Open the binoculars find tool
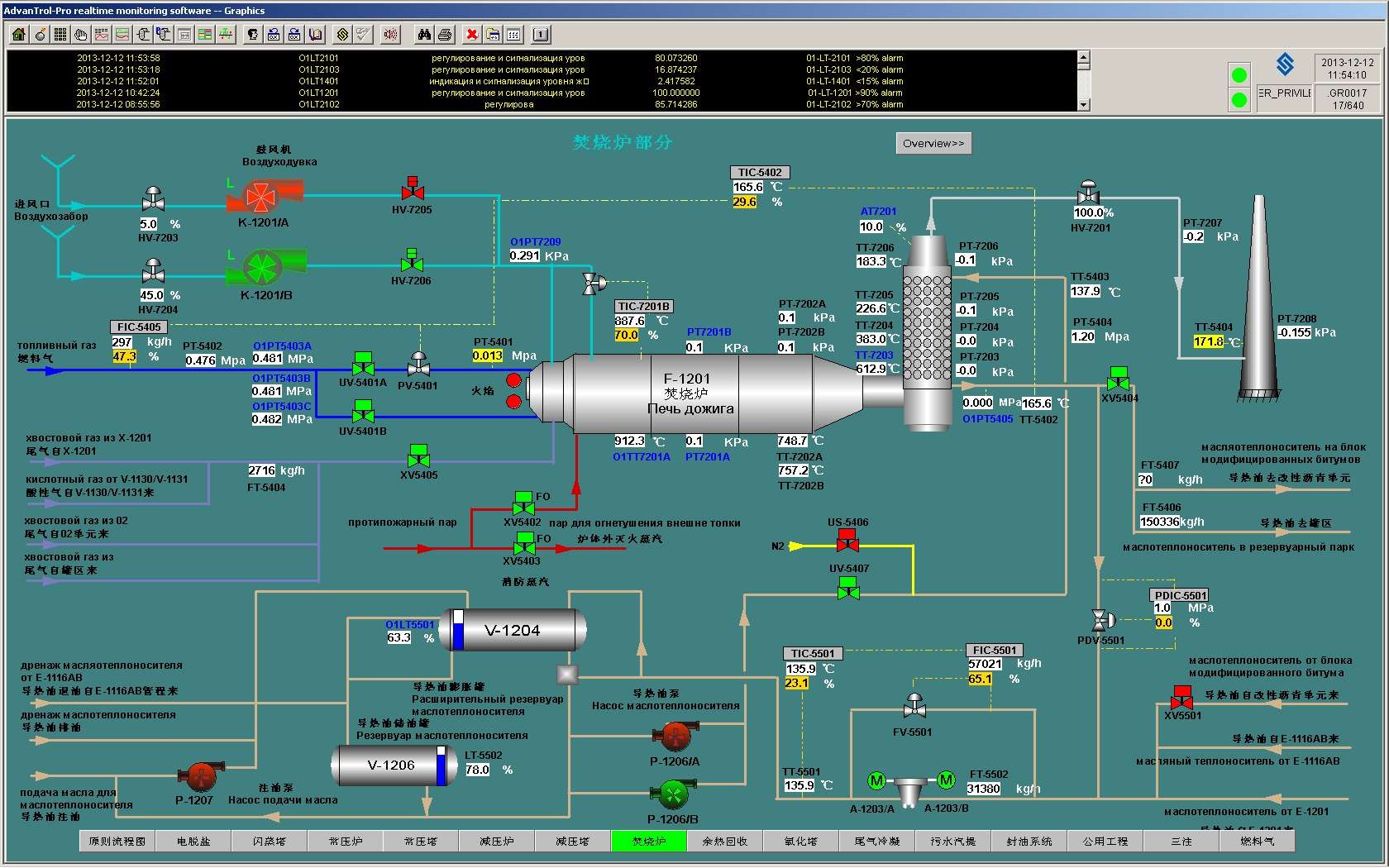The image size is (1389, 868). coord(424,35)
